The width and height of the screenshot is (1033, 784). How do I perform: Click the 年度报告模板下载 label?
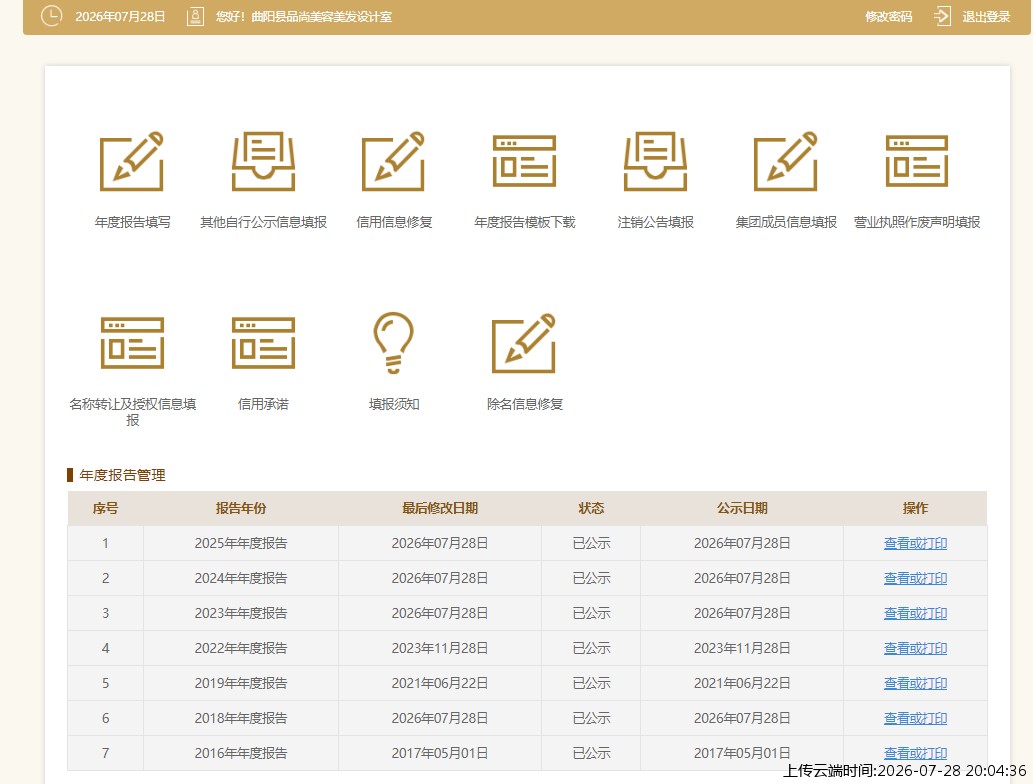(524, 222)
